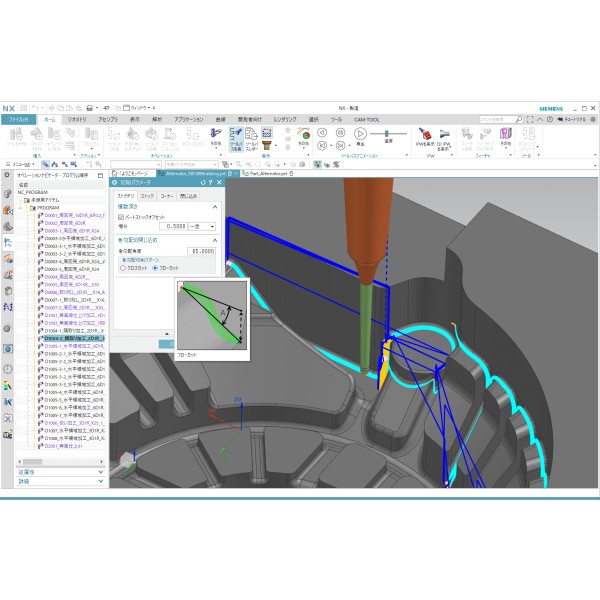Switch to the ストラテジ tab
This screenshot has height=600, width=600.
[x=126, y=196]
